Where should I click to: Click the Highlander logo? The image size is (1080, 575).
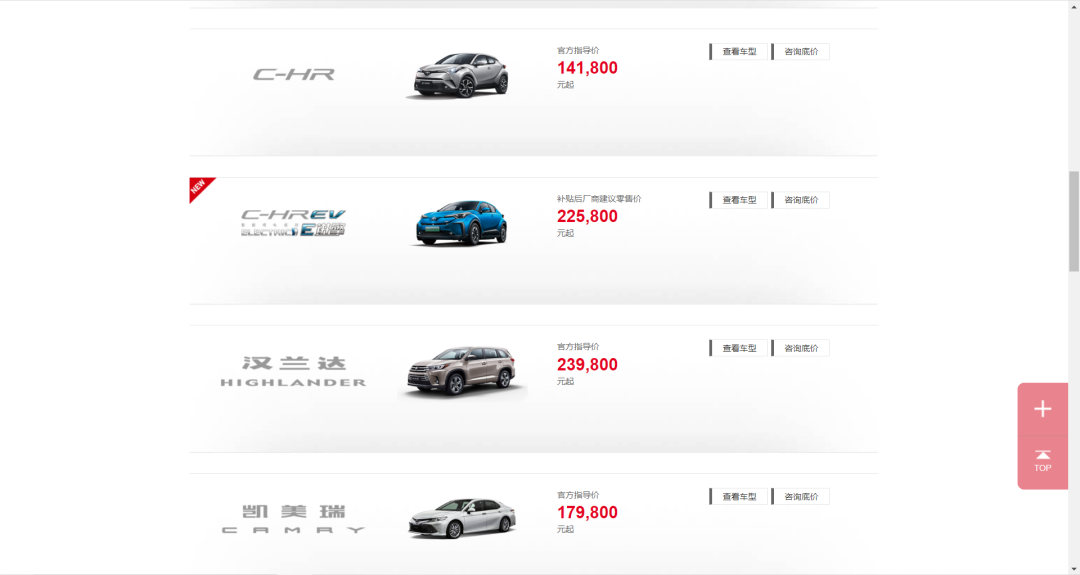[293, 371]
